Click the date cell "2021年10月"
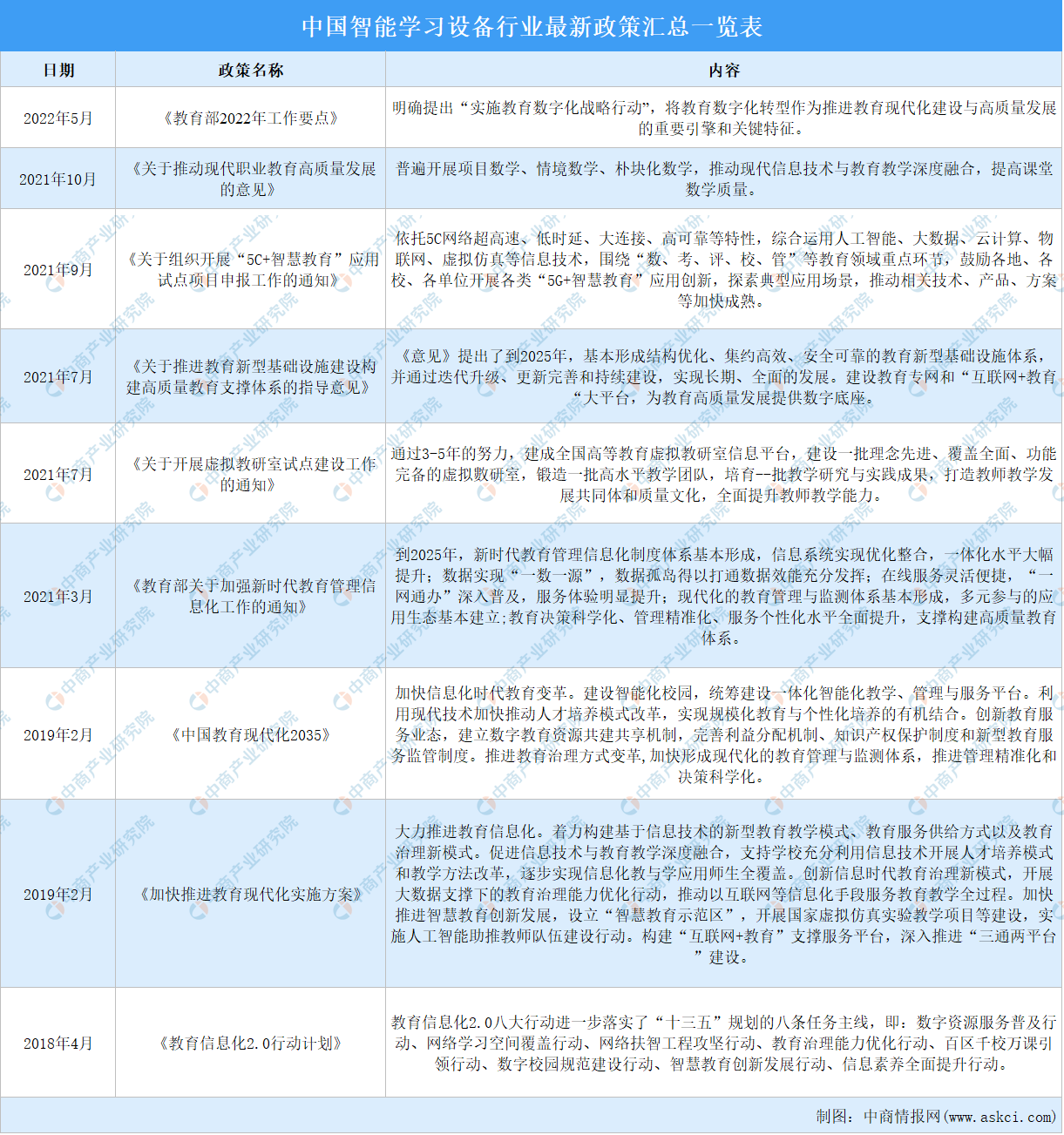This screenshot has width=1064, height=1135. 58,179
